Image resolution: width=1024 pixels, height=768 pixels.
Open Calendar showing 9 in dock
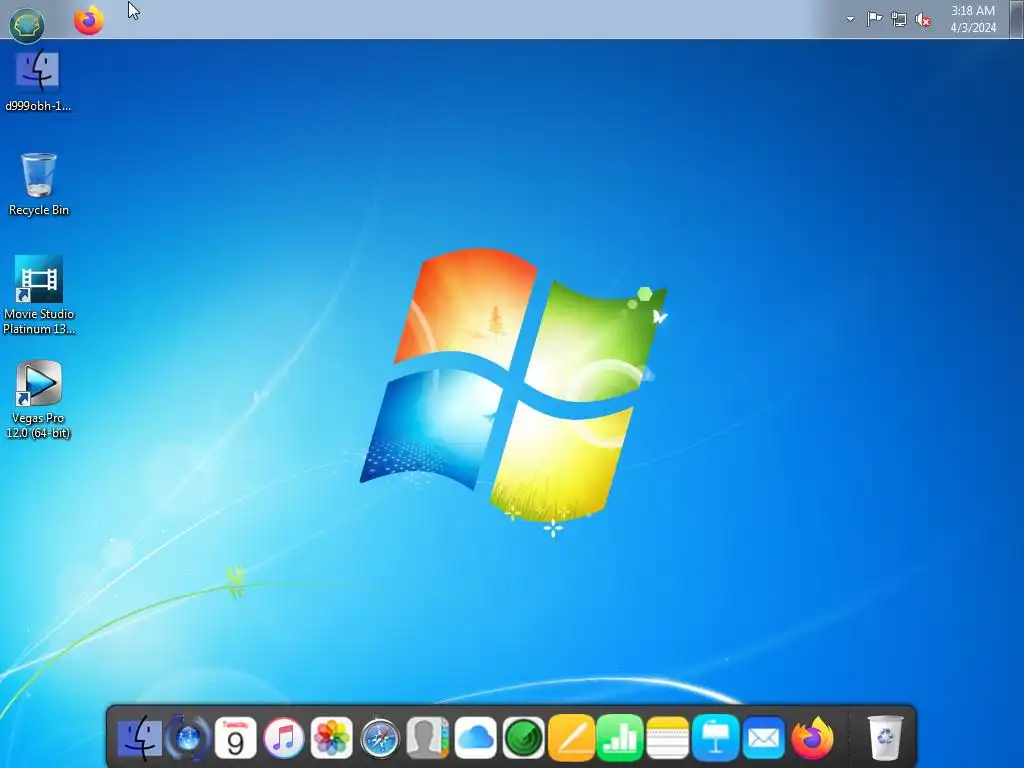[x=235, y=738]
